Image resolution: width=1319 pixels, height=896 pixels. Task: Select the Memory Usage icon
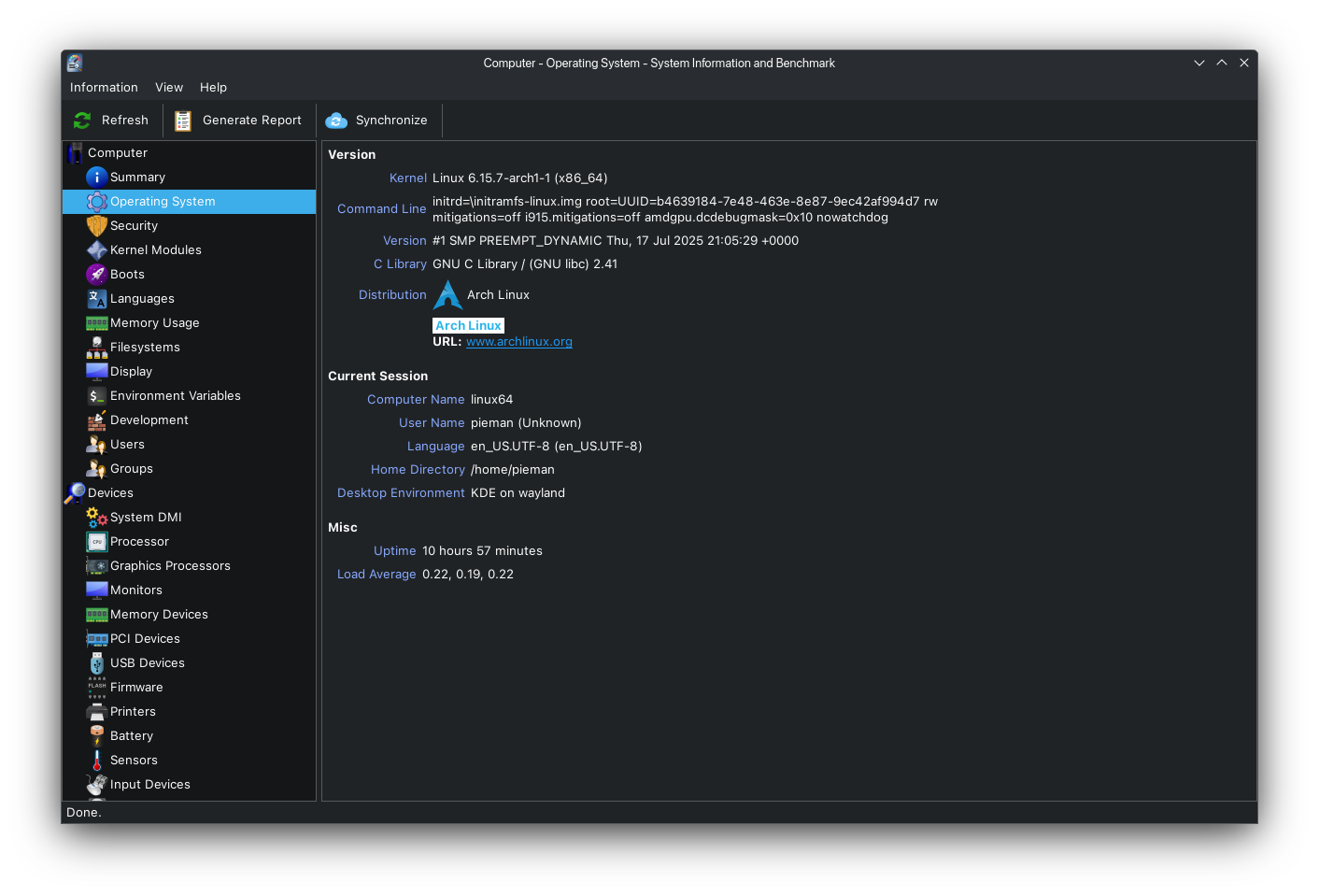pyautogui.click(x=96, y=322)
